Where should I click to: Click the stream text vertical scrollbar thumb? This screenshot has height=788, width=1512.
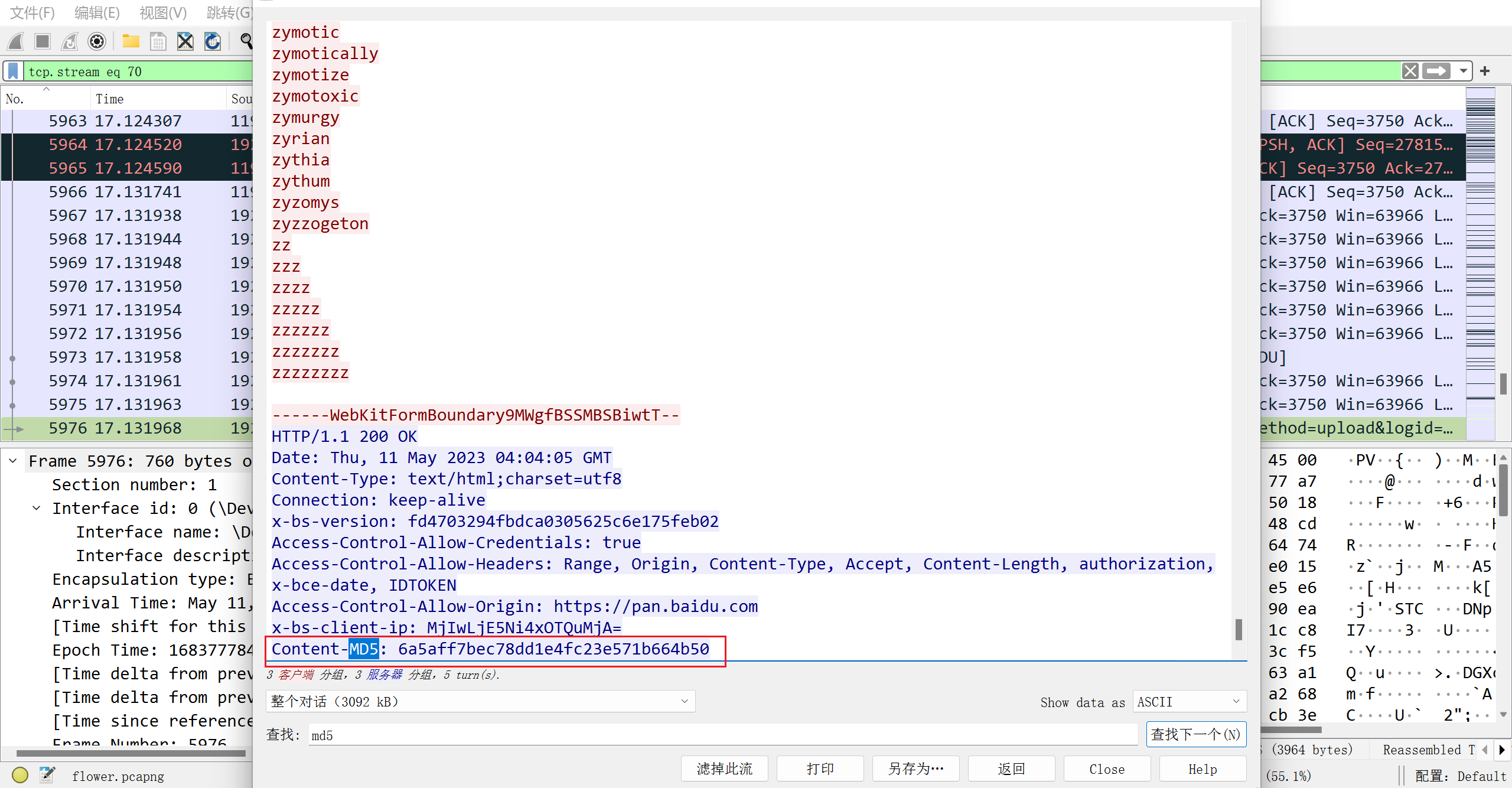tap(1239, 630)
